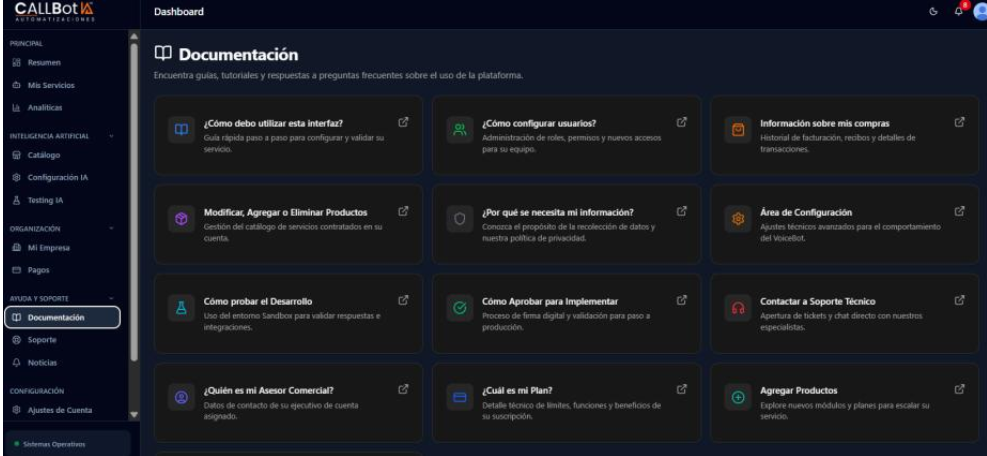This screenshot has height=456, width=987.
Task: Open external link for Cuál es mi Plan
Action: pos(681,389)
